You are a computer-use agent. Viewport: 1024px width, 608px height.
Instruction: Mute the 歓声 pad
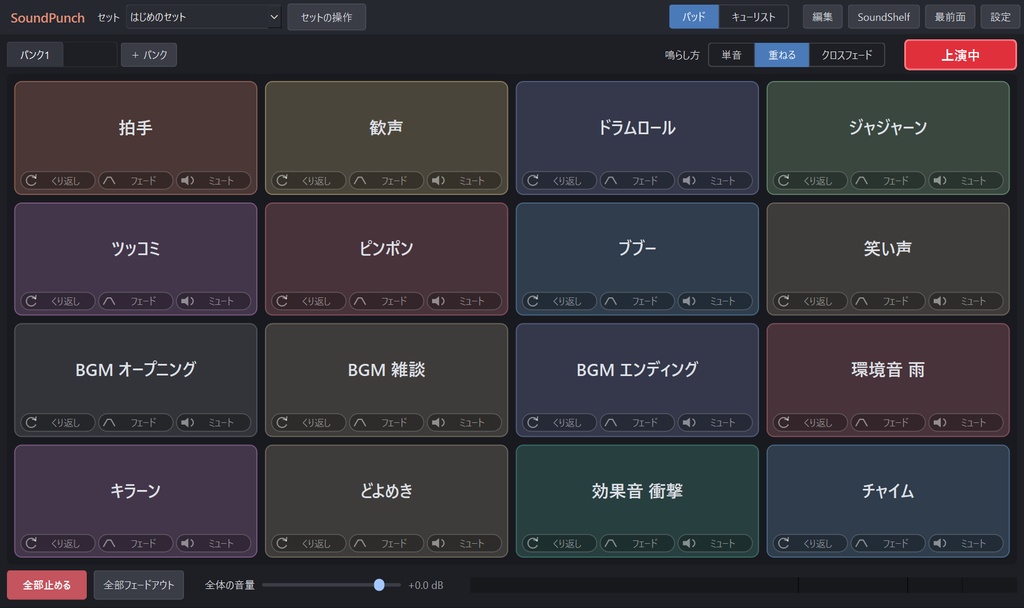pyautogui.click(x=464, y=180)
